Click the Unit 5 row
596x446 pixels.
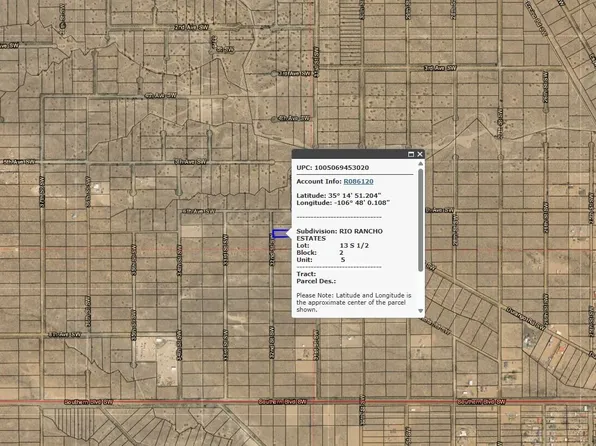pos(321,260)
